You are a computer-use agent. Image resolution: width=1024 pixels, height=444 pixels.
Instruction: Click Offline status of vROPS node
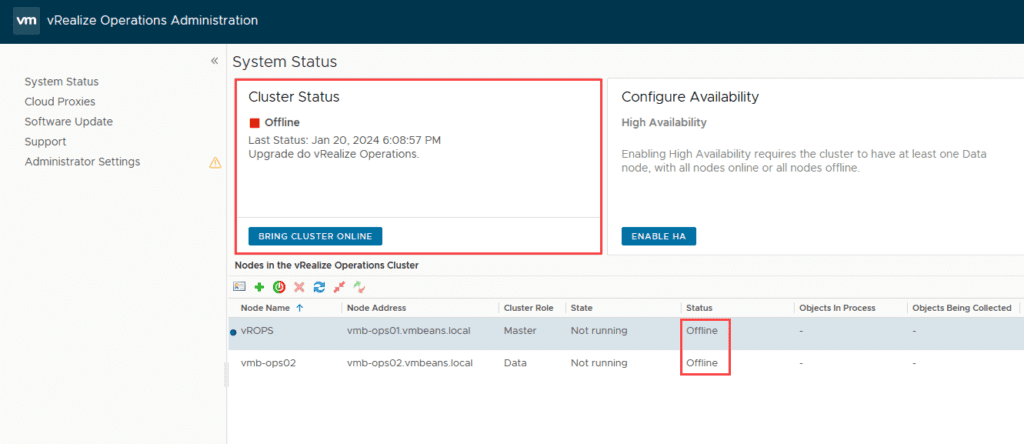pyautogui.click(x=701, y=331)
